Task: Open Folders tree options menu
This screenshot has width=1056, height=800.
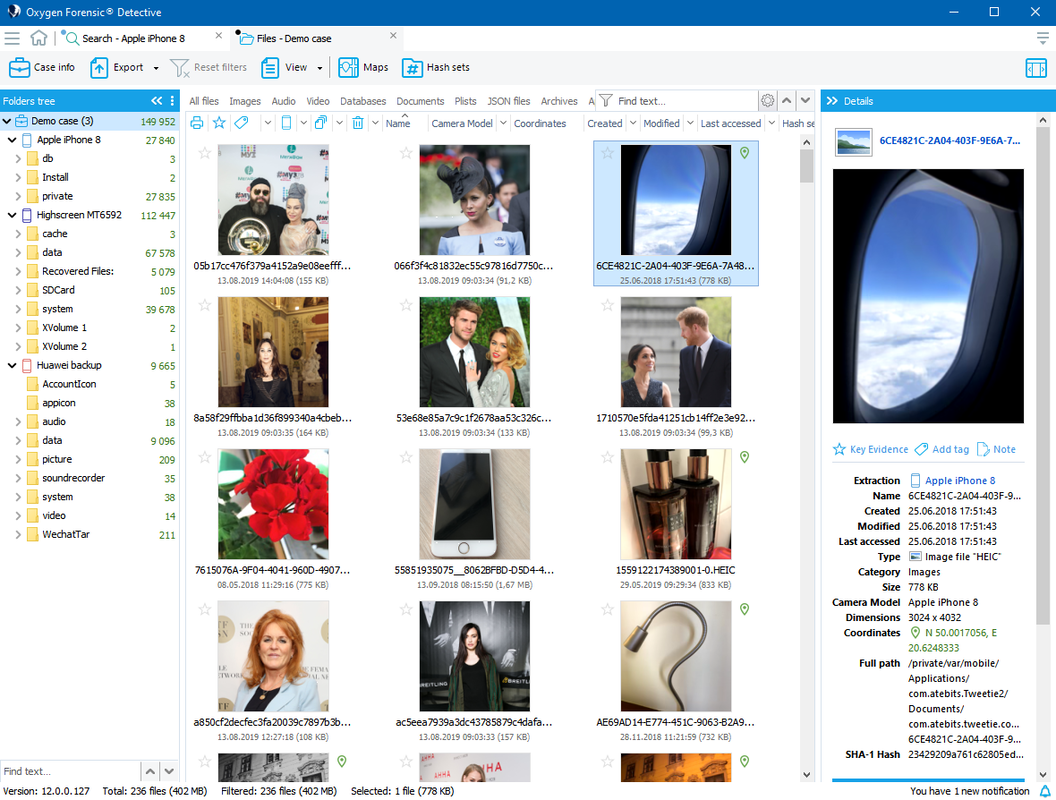Action: [172, 101]
